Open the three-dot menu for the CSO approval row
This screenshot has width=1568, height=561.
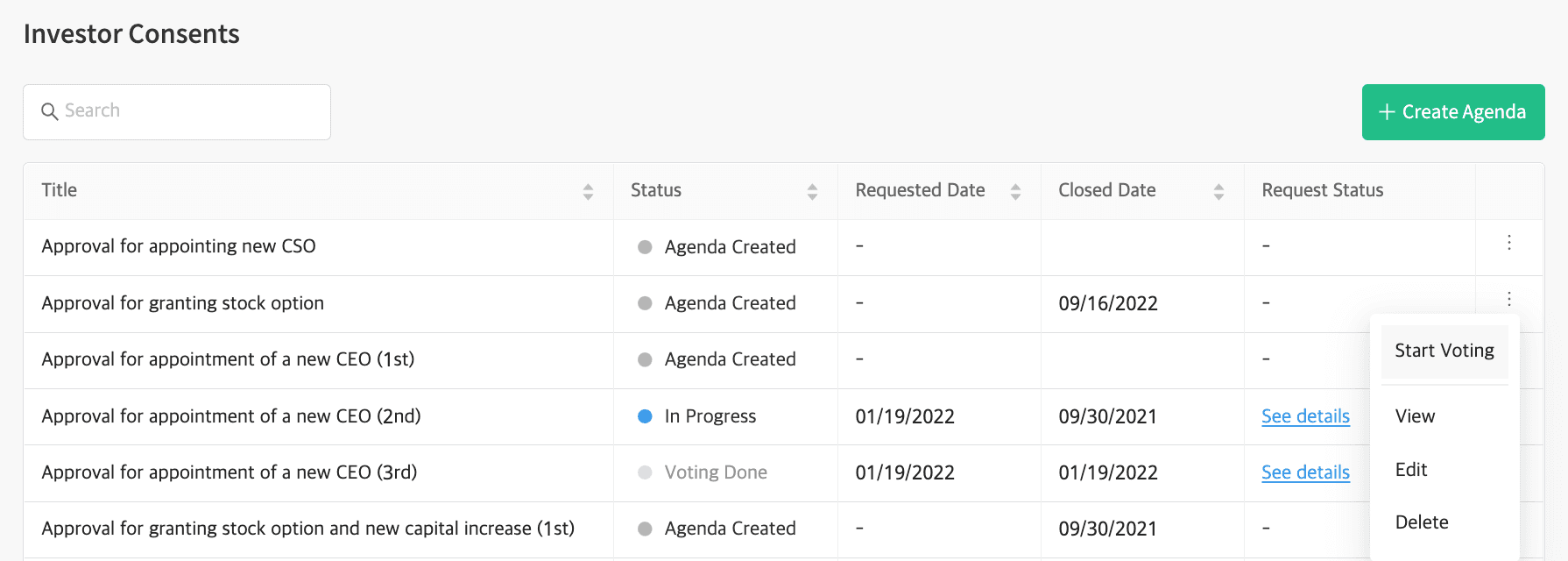pos(1508,243)
